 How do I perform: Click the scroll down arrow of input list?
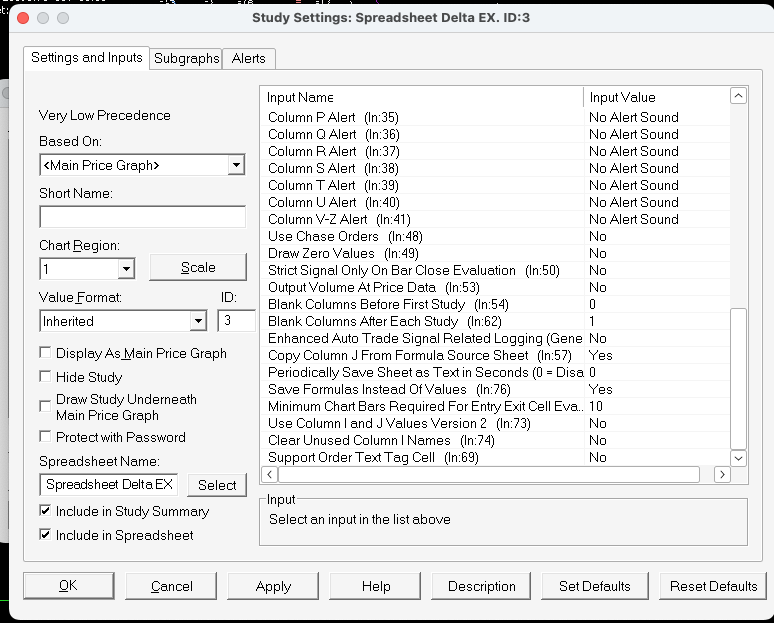click(x=739, y=457)
